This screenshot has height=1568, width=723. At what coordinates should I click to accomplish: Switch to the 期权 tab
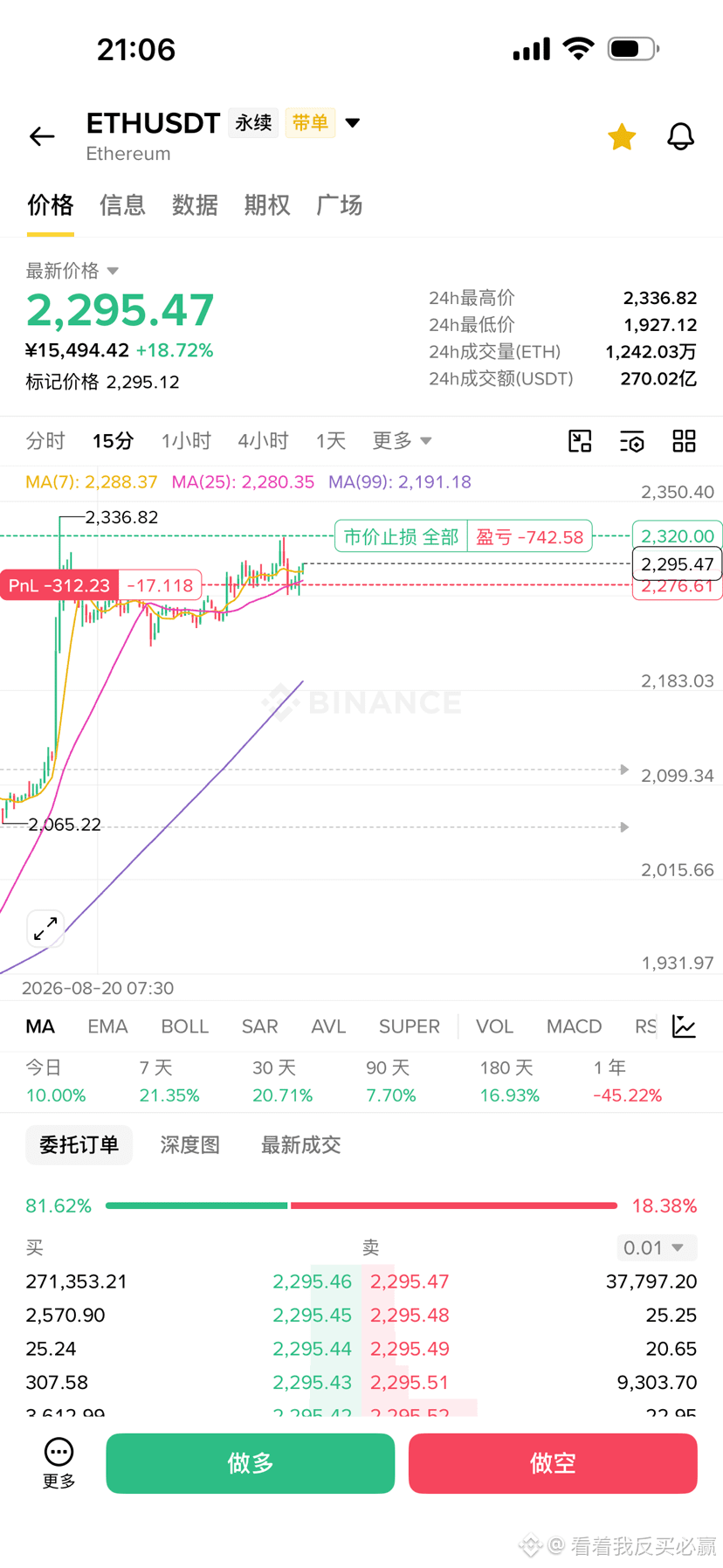click(267, 205)
